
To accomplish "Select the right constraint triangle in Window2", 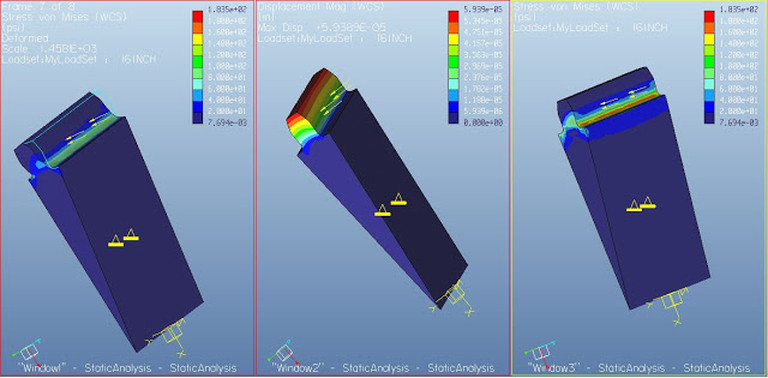I will click(398, 199).
